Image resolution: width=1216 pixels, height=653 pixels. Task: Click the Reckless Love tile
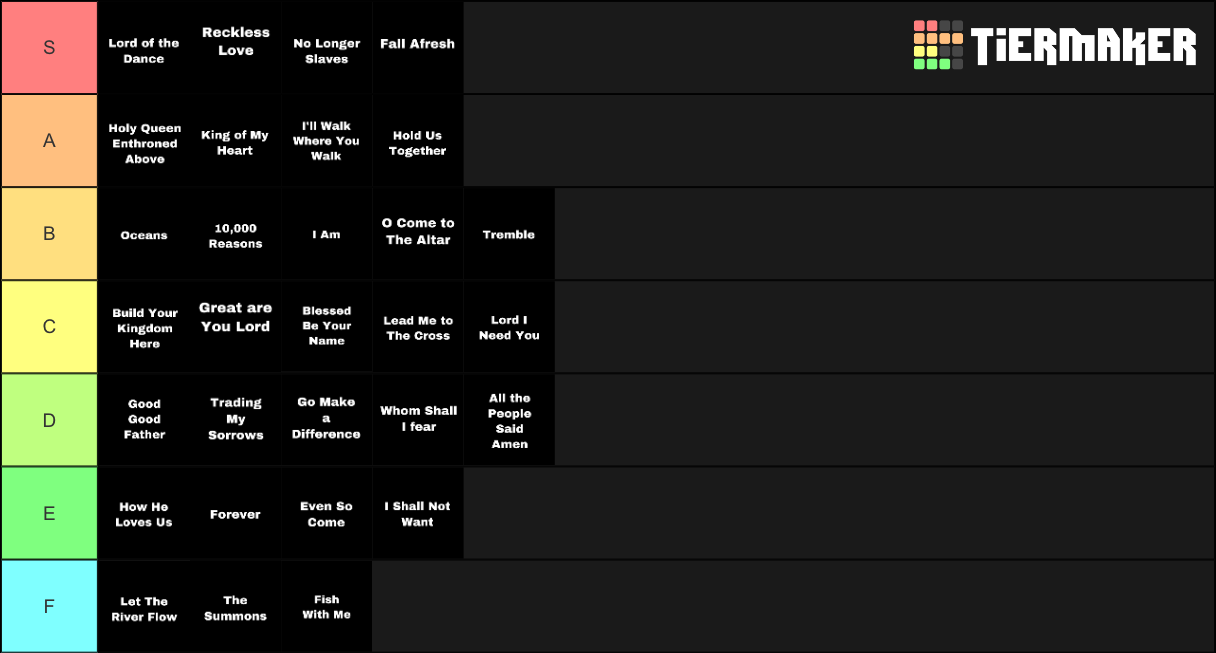pos(235,47)
